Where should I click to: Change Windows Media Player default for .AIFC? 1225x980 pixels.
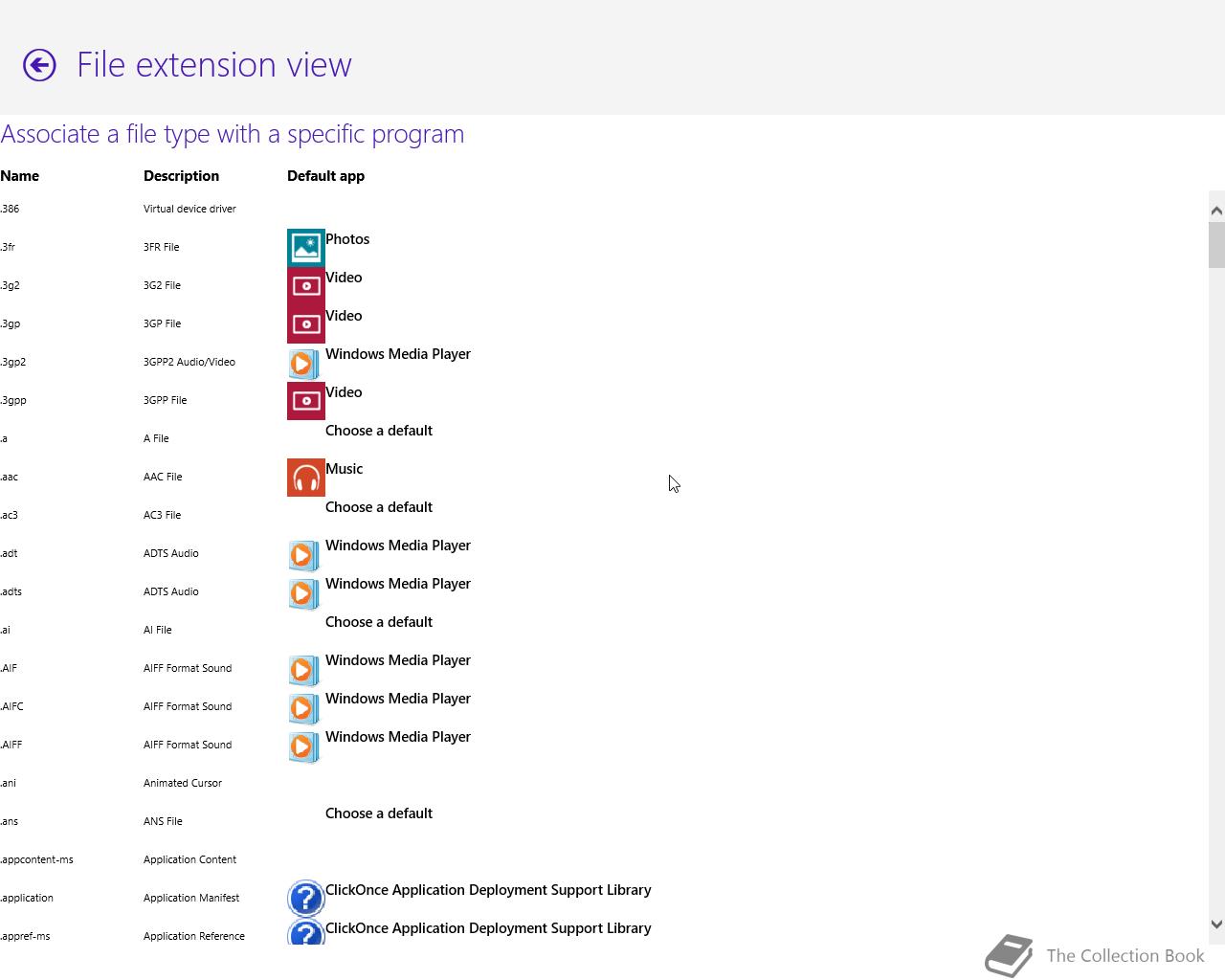398,699
